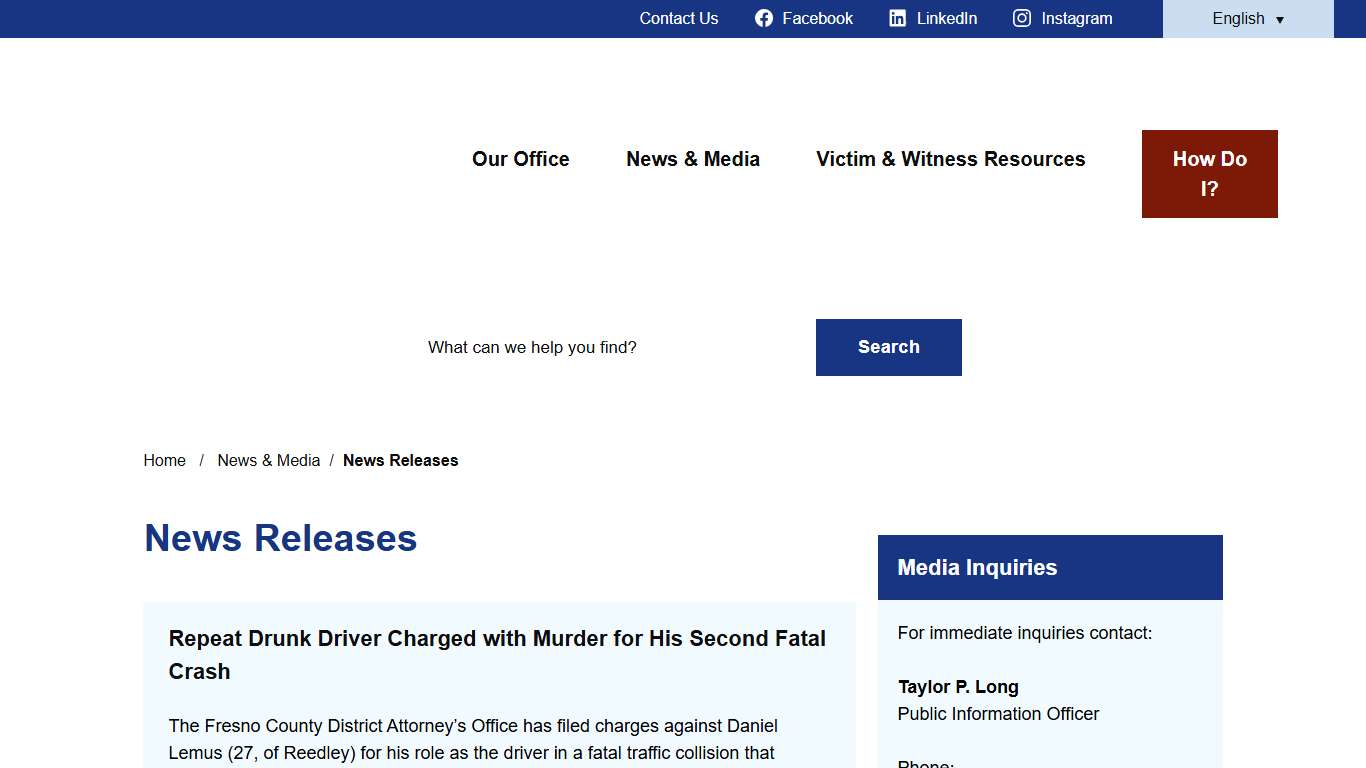Screen dimensions: 1366x768
Task: Open the English language selector
Action: pyautogui.click(x=1238, y=18)
